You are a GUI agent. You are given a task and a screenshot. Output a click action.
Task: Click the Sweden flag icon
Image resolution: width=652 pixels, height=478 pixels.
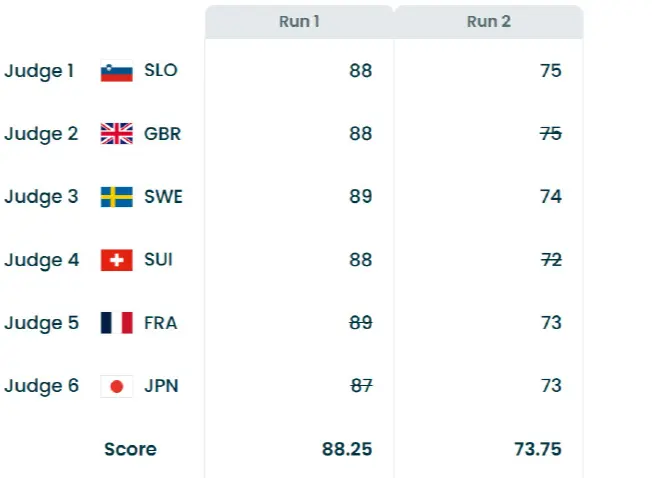(x=117, y=197)
